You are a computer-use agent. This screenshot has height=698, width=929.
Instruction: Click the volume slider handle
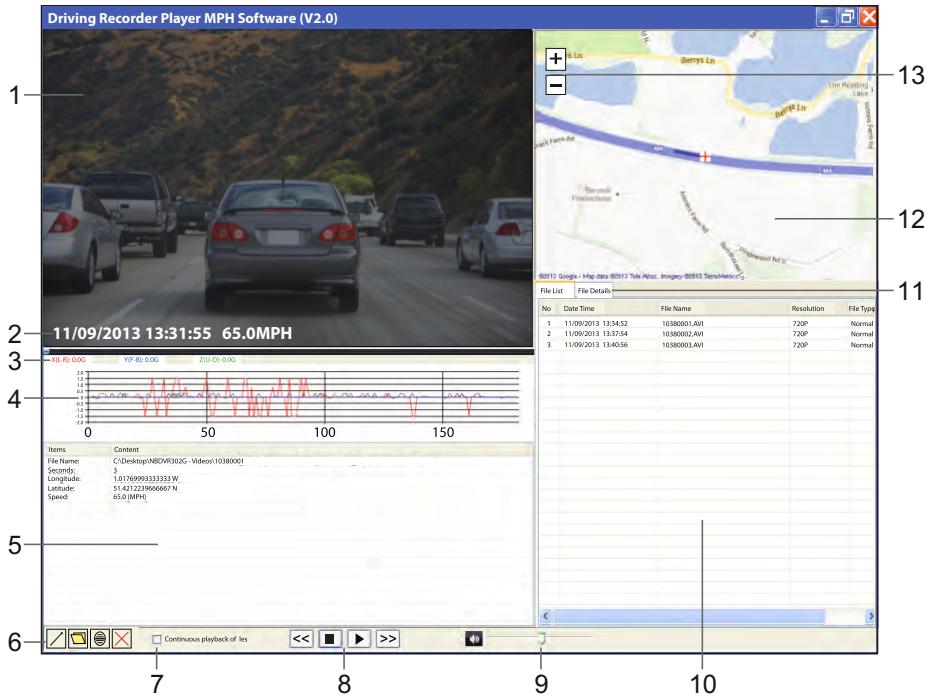(x=541, y=638)
